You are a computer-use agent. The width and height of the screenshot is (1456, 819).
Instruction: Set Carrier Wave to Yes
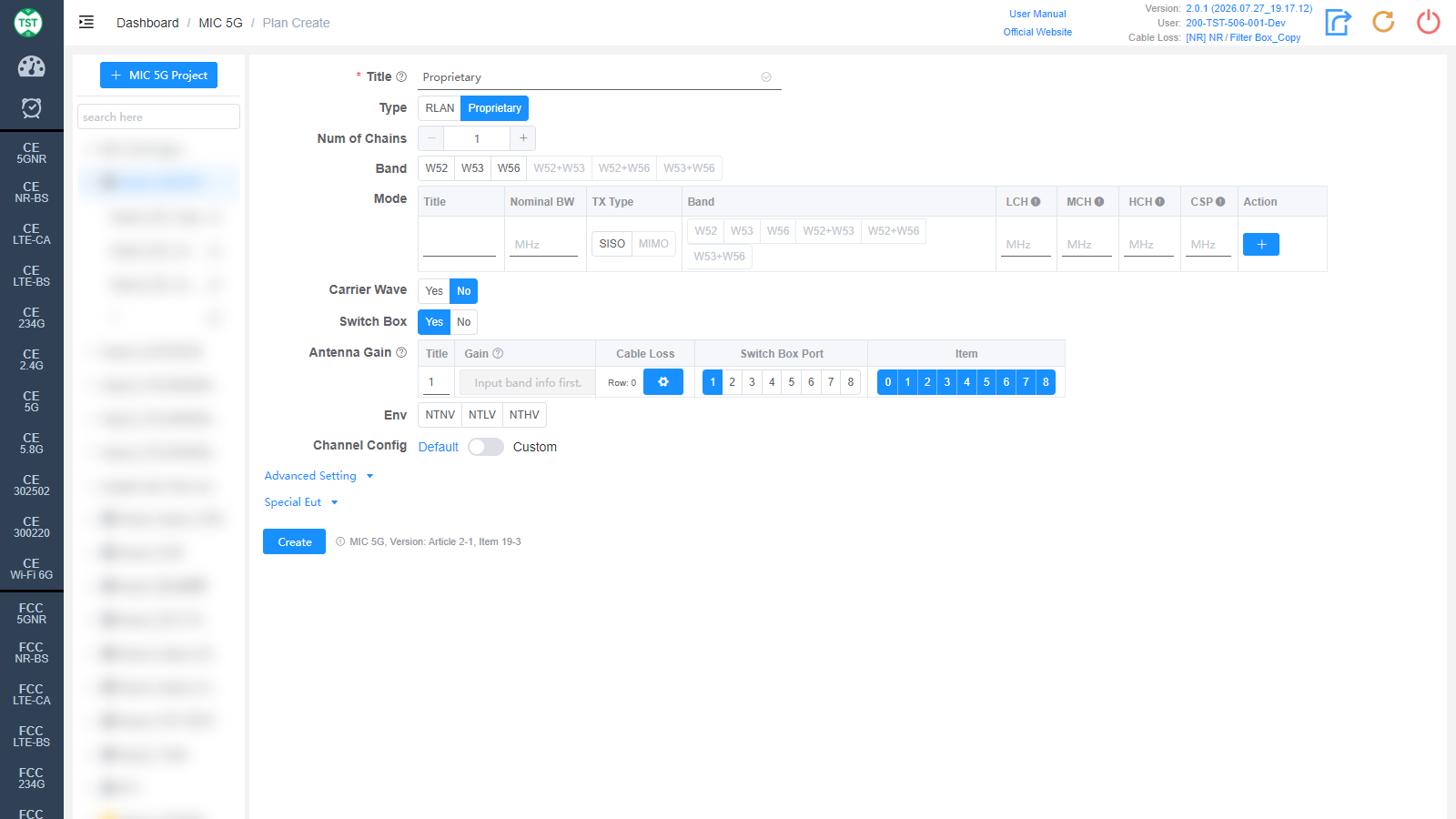(434, 291)
